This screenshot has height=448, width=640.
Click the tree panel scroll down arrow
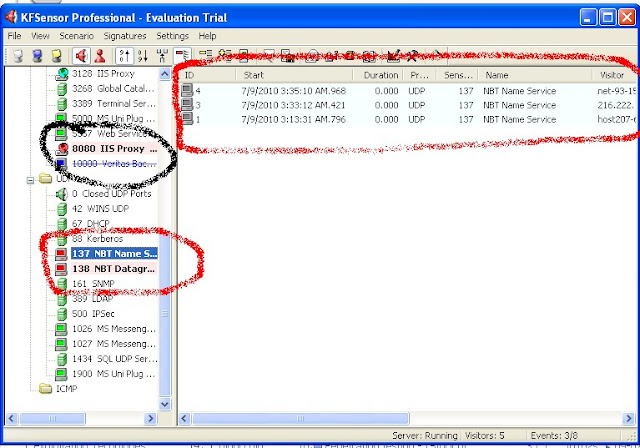click(x=164, y=404)
